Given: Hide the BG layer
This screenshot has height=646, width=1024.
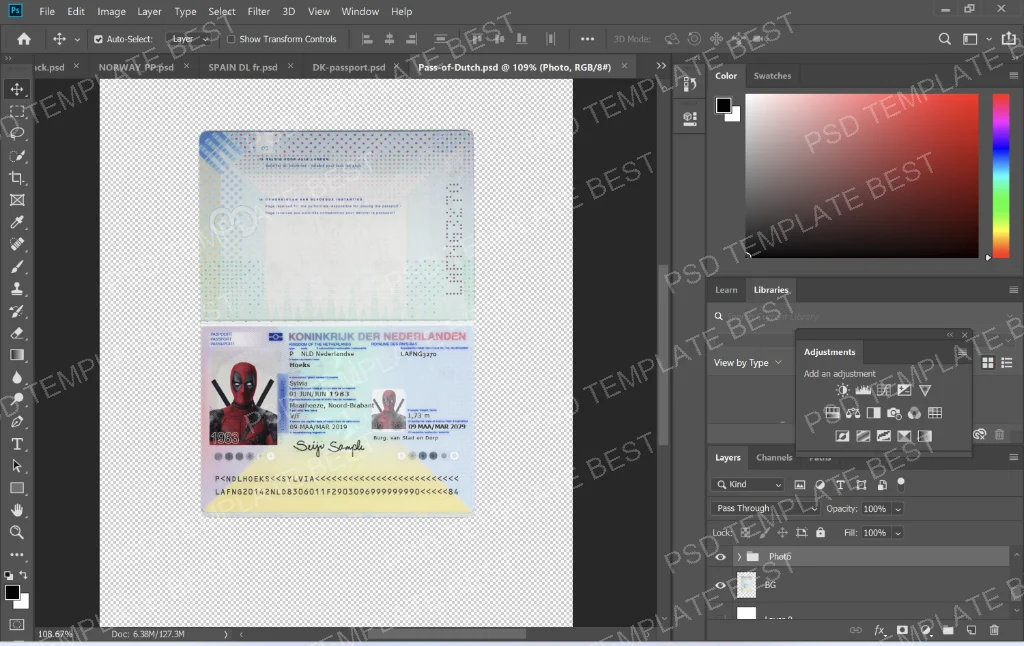Looking at the screenshot, I should pos(720,585).
